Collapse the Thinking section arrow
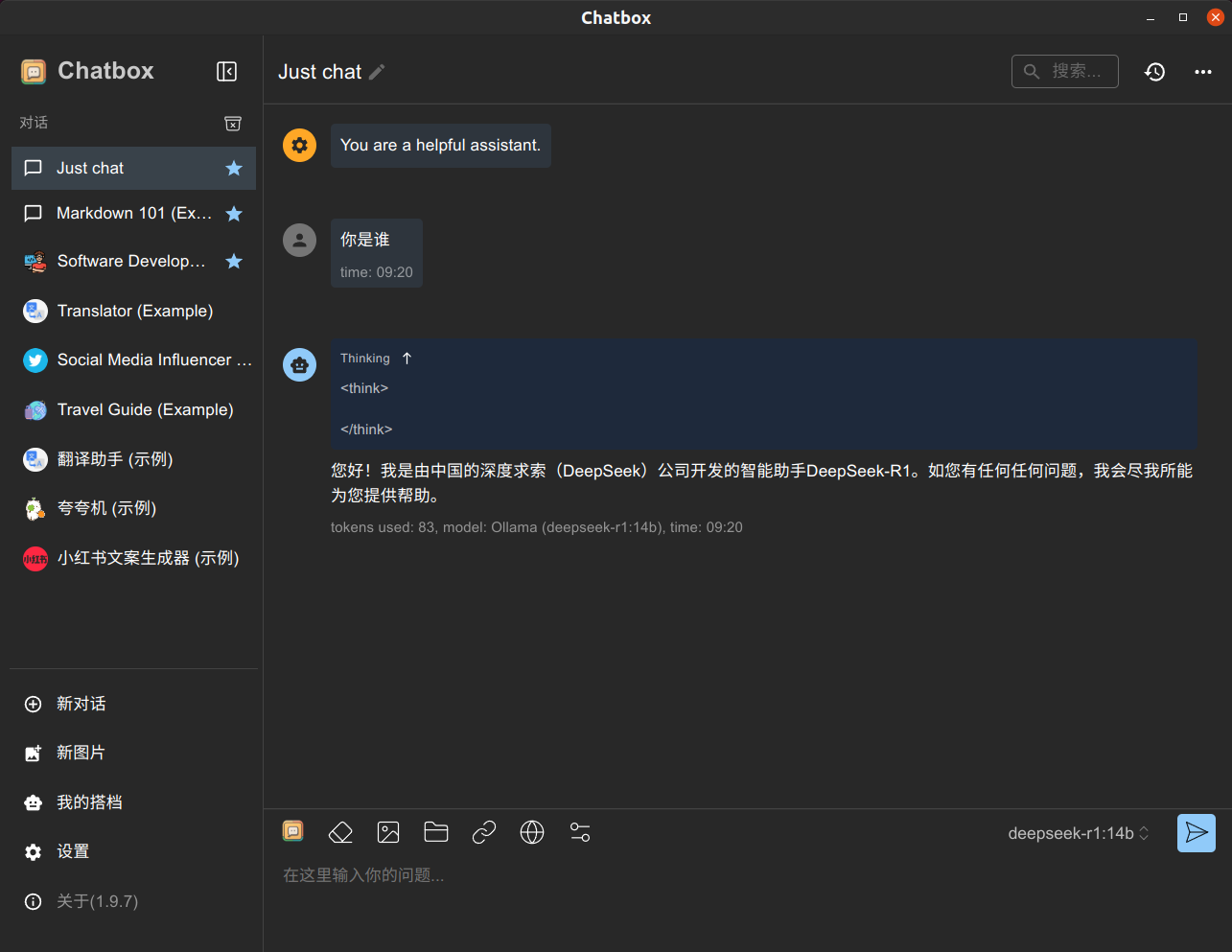 tap(407, 358)
